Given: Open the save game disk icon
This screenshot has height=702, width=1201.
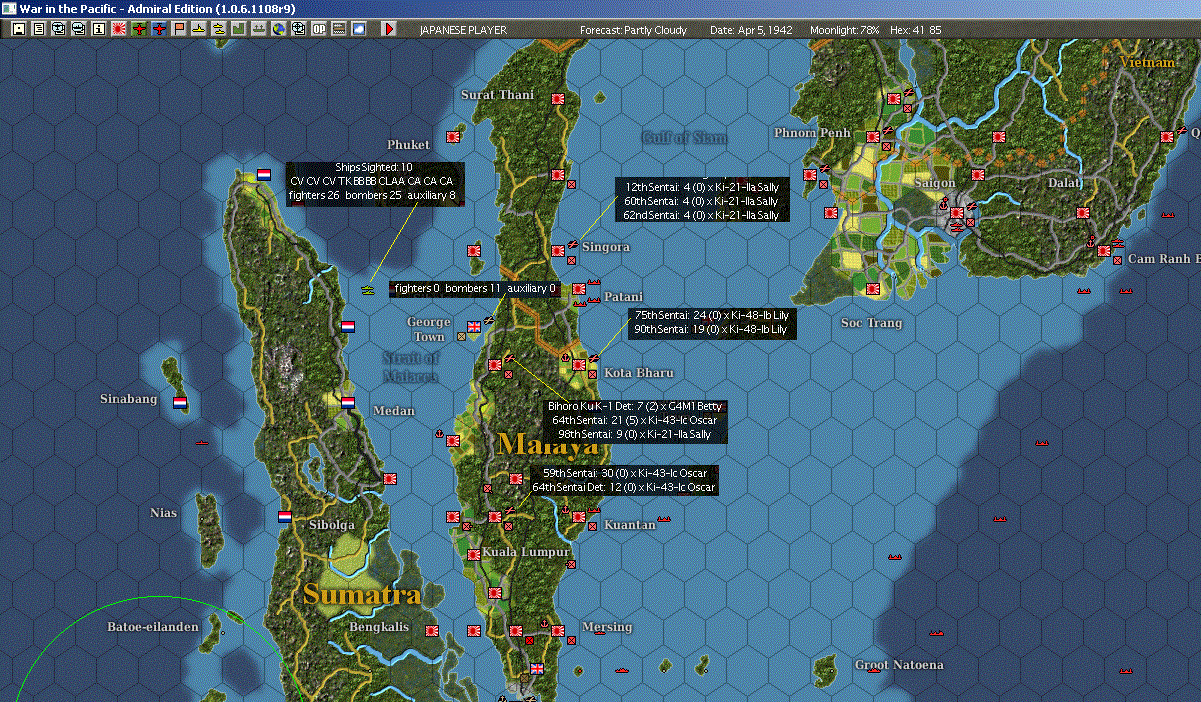Looking at the screenshot, I should pyautogui.click(x=19, y=29).
